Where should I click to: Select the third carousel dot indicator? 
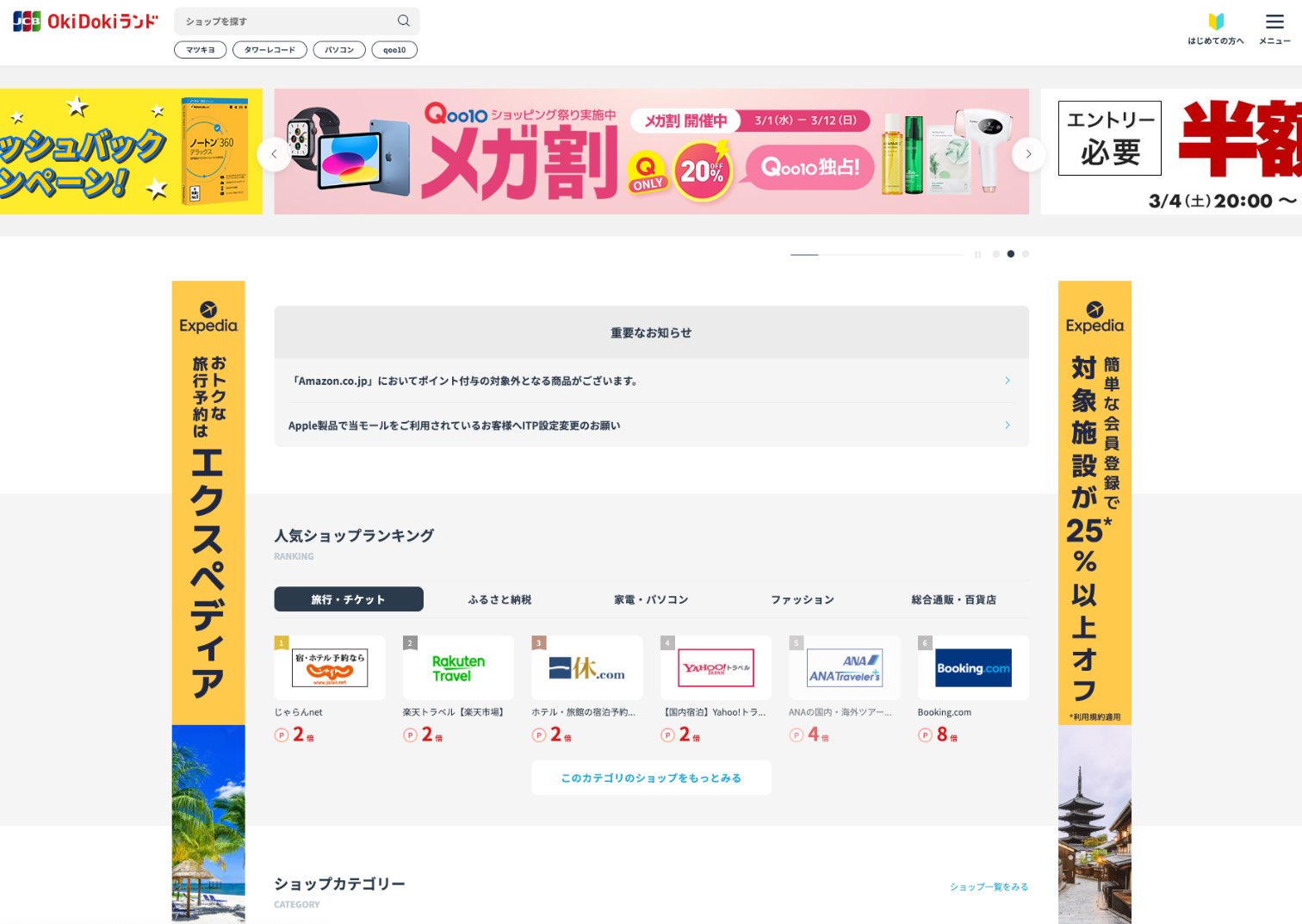tap(1026, 254)
